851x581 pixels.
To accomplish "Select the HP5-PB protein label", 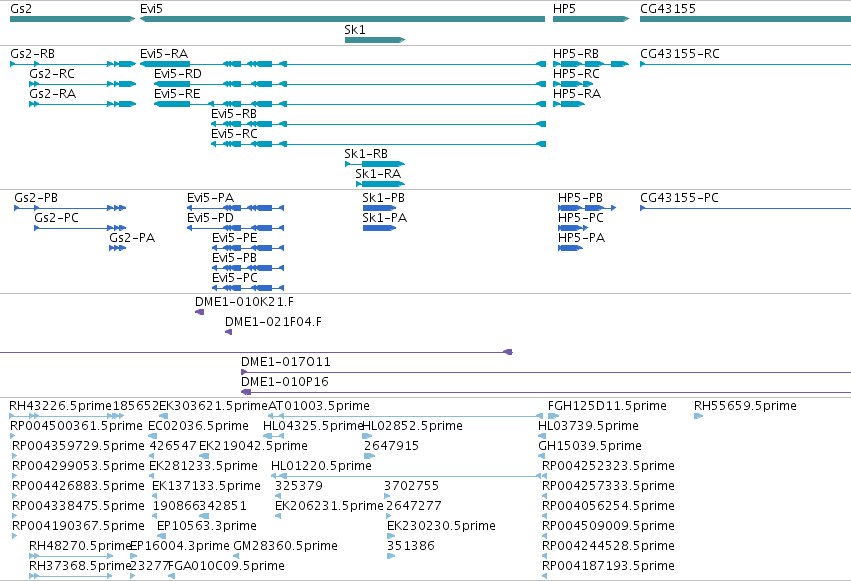I will pyautogui.click(x=581, y=199).
